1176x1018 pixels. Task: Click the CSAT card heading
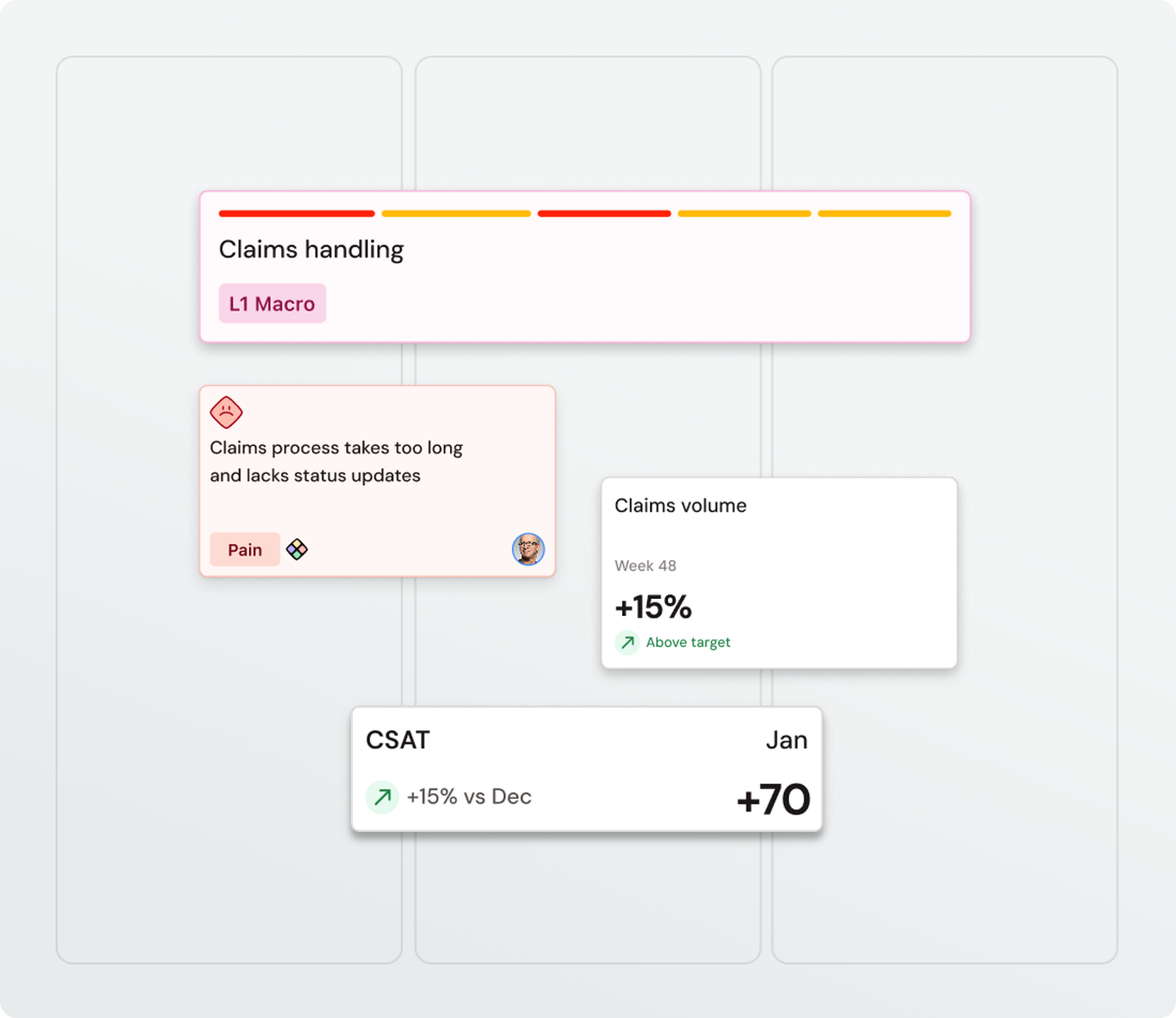tap(398, 740)
